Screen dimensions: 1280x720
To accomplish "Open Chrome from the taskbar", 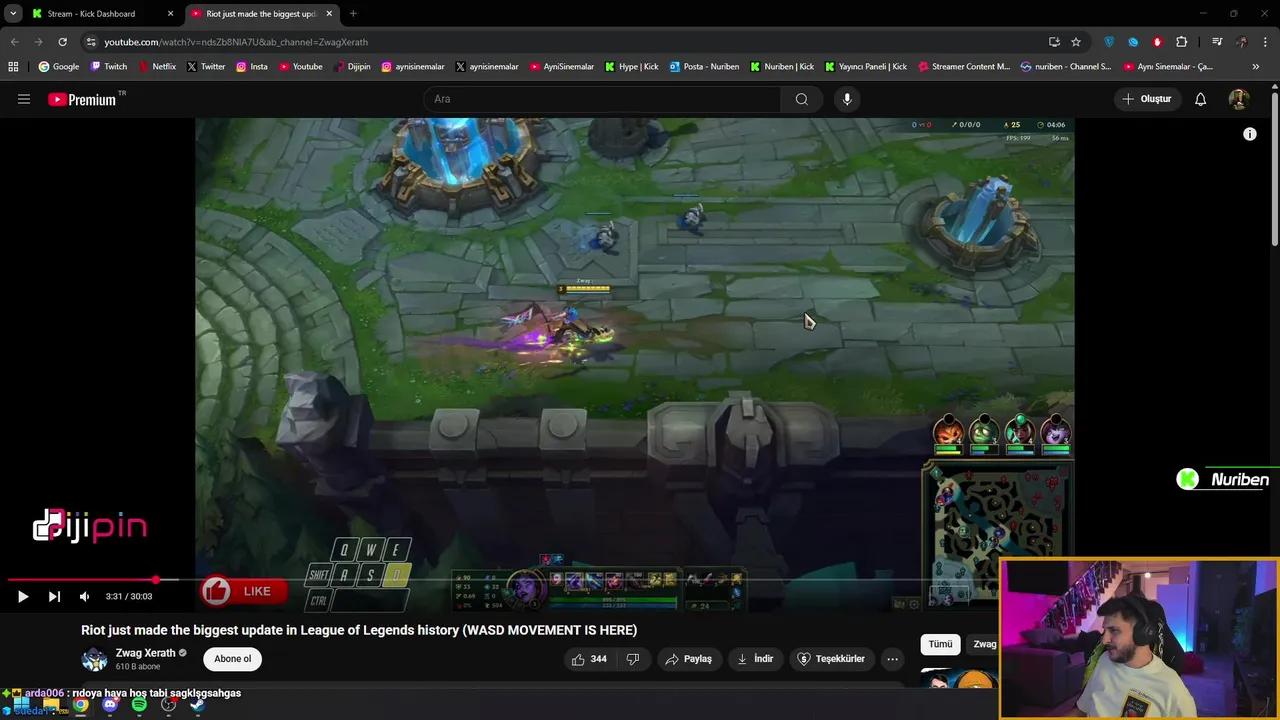I will coord(80,705).
